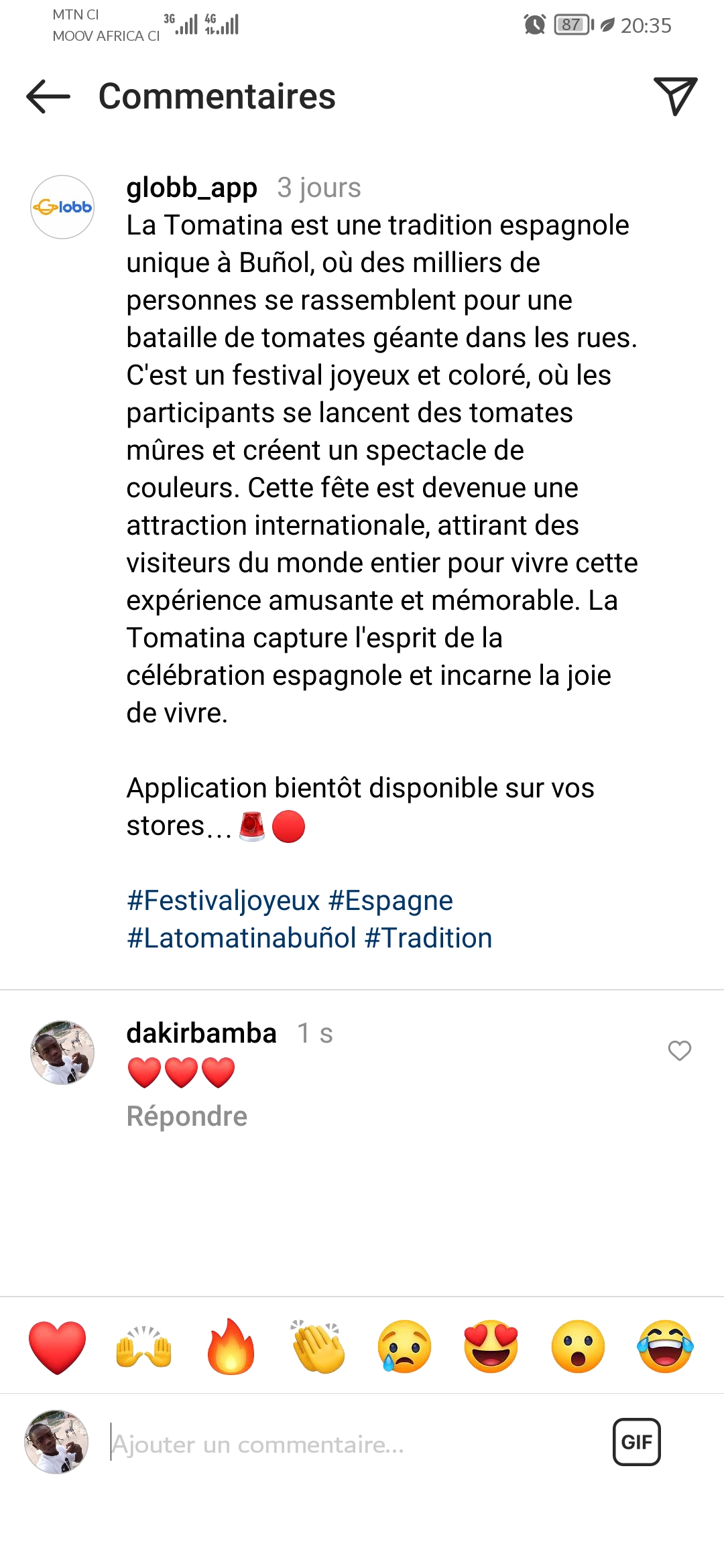This screenshot has width=724, height=1568.
Task: Insert raised hands emoji reaction
Action: [x=144, y=1347]
